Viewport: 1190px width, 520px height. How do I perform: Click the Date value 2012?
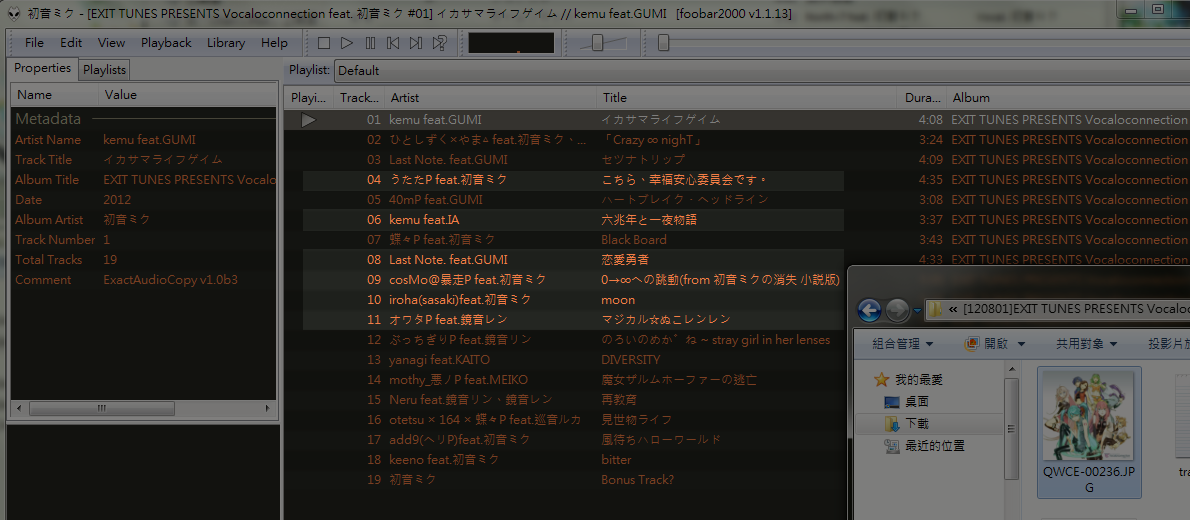click(x=117, y=200)
